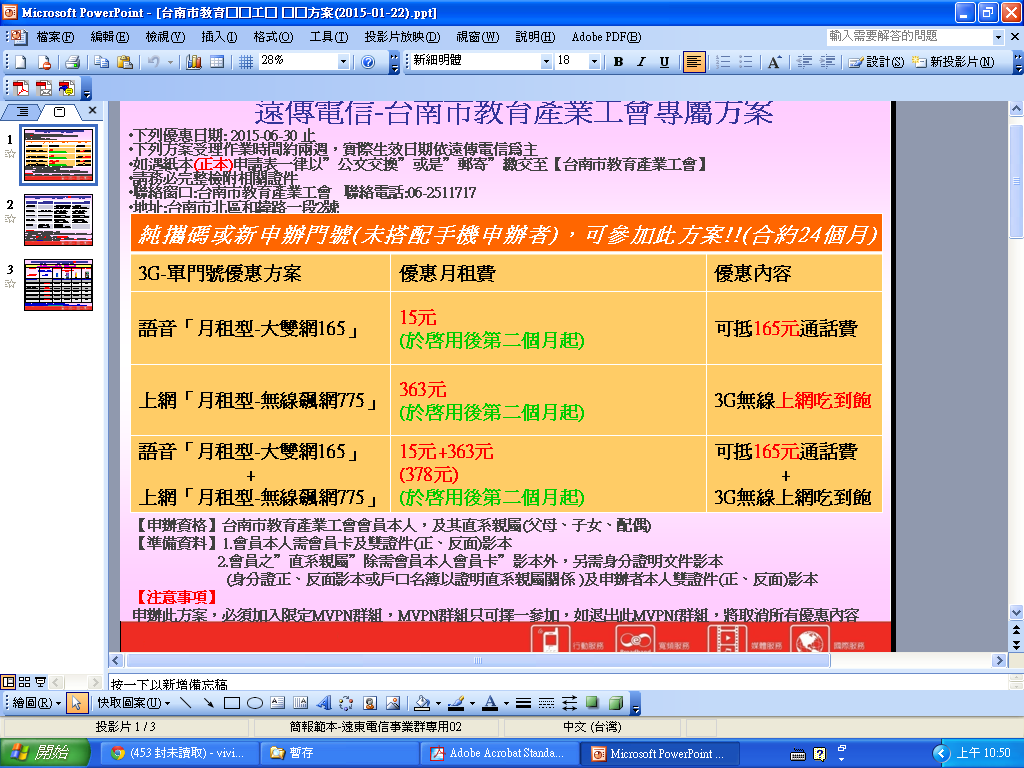Toggle Italic formatting
This screenshot has width=1024, height=768.
[641, 62]
